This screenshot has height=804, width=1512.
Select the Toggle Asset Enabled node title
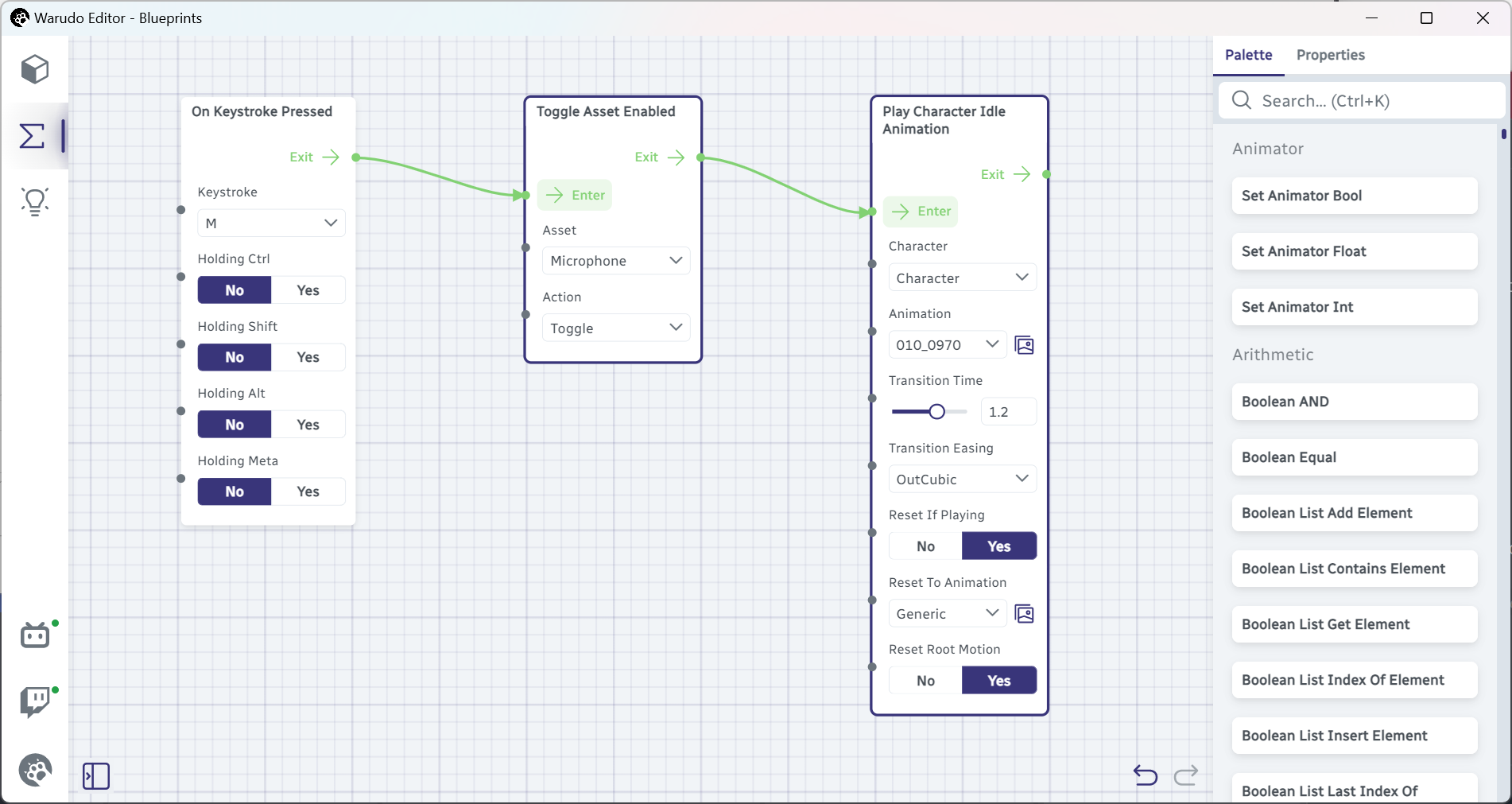[606, 111]
